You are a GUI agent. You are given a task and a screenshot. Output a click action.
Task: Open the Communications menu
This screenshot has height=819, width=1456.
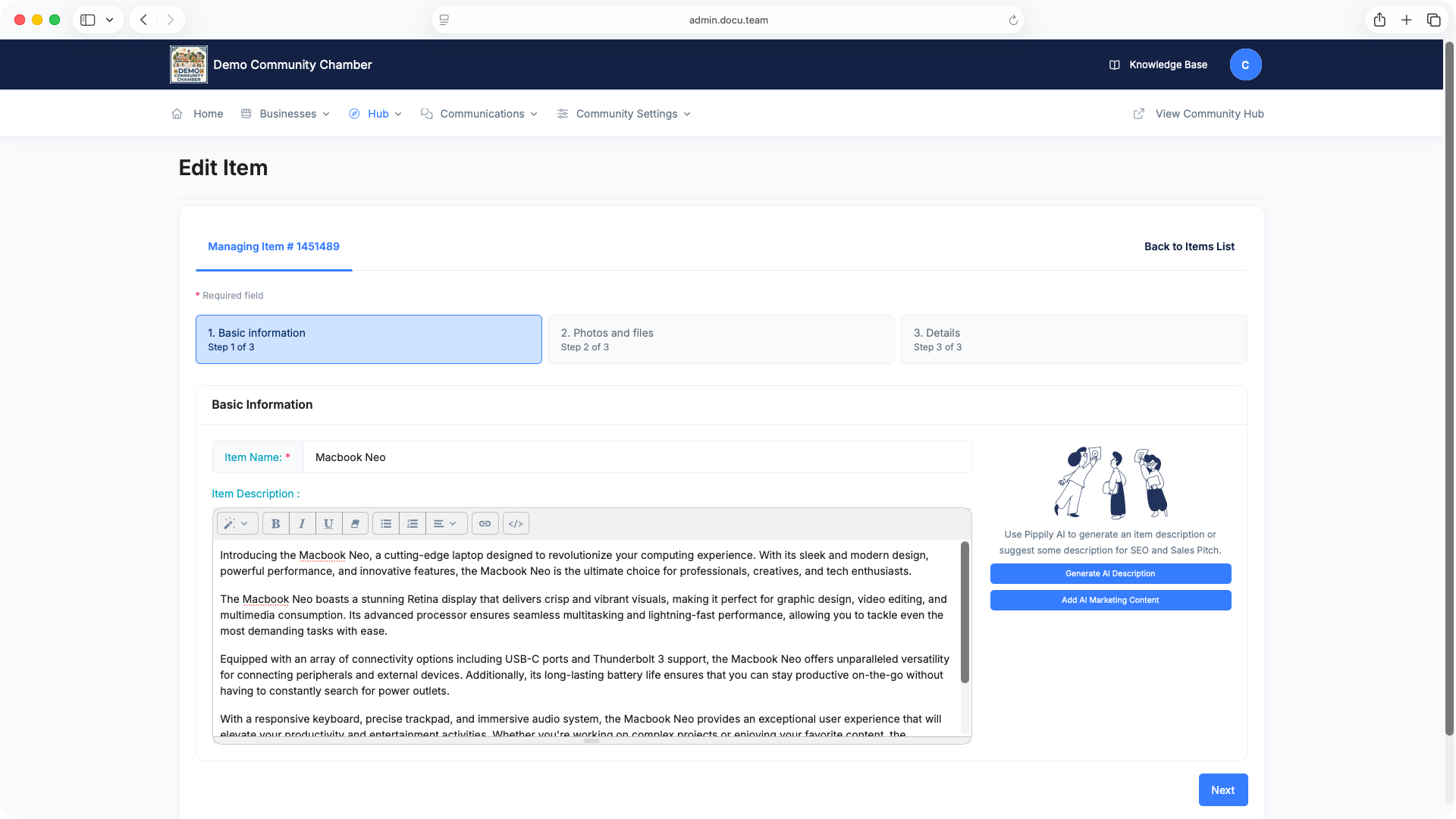pos(480,114)
